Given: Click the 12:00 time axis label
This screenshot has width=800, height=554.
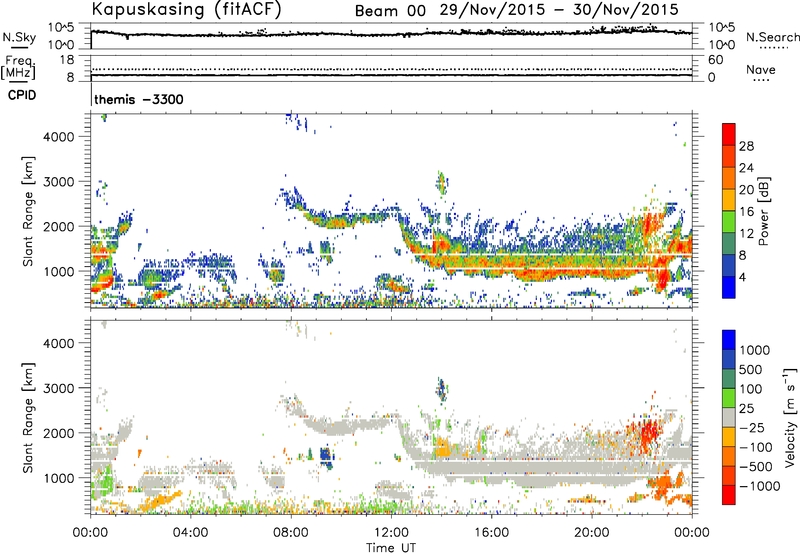Looking at the screenshot, I should pos(391,533).
